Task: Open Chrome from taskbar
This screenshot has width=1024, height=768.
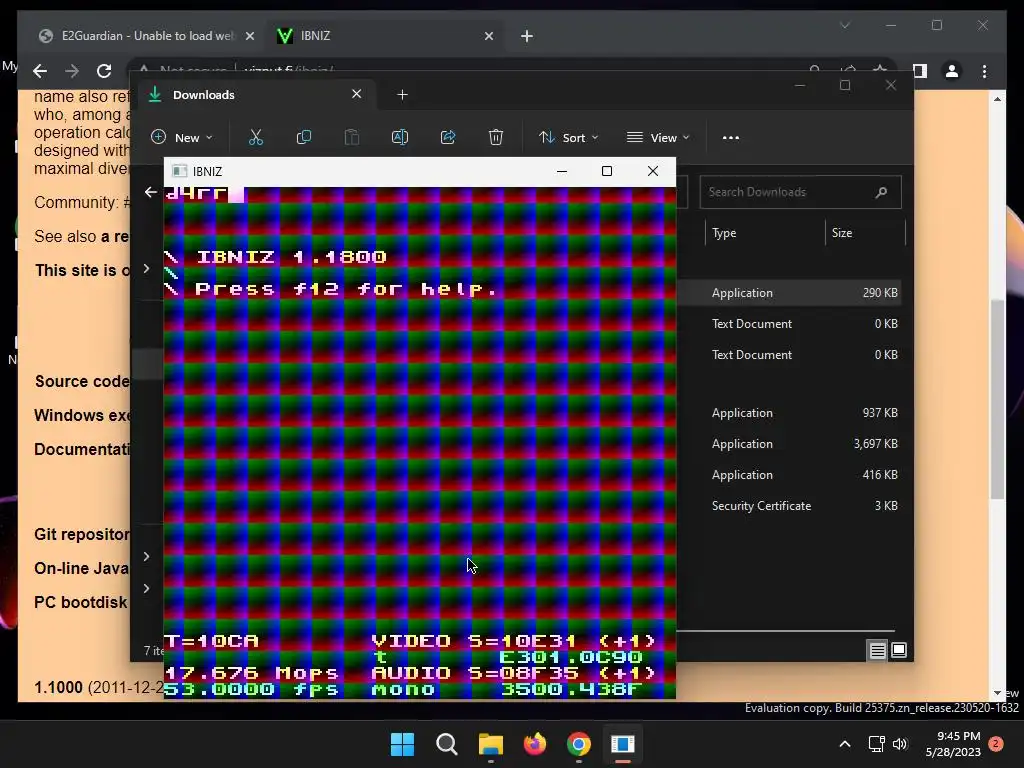Action: pyautogui.click(x=579, y=744)
